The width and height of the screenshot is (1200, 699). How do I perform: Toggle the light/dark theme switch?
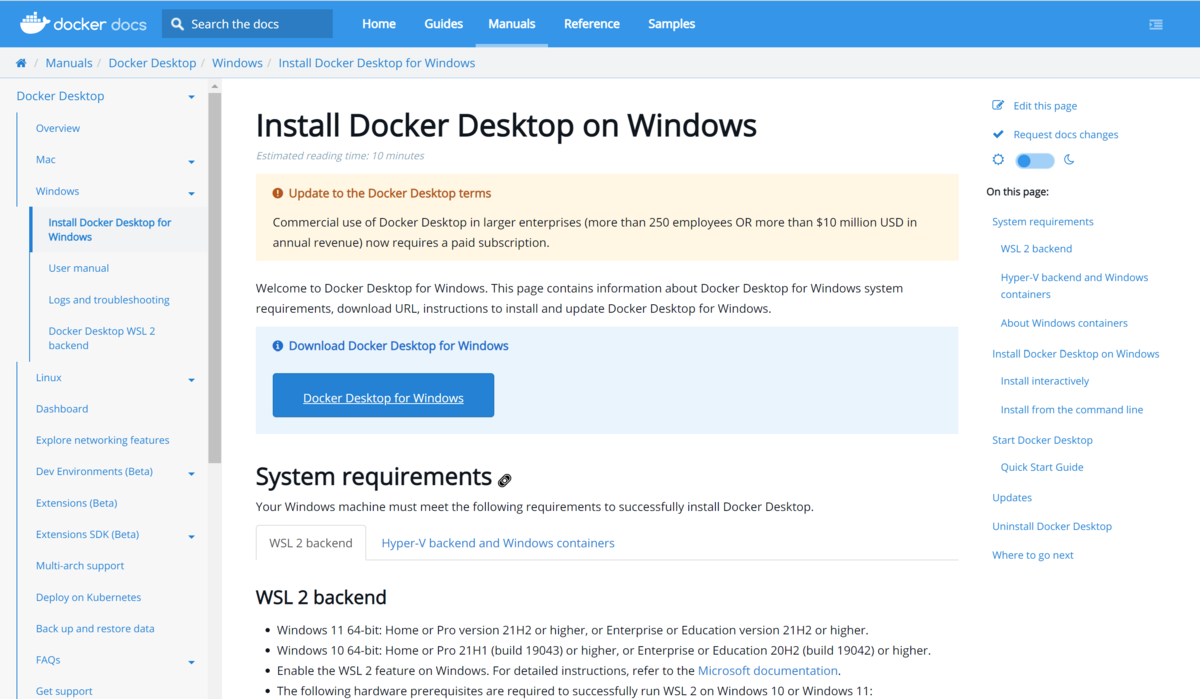click(1035, 160)
